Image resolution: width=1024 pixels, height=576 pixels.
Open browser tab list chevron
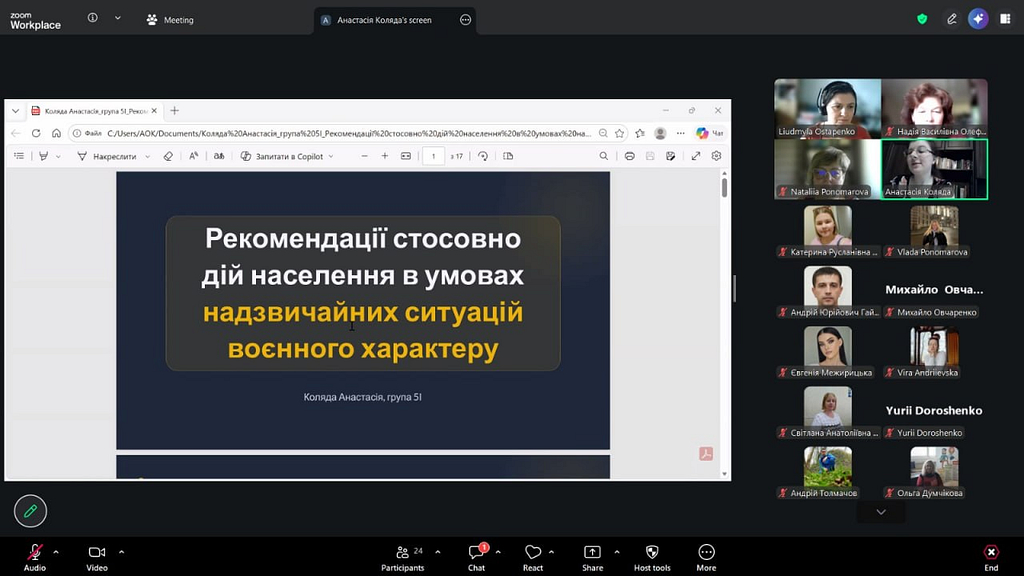(x=16, y=111)
